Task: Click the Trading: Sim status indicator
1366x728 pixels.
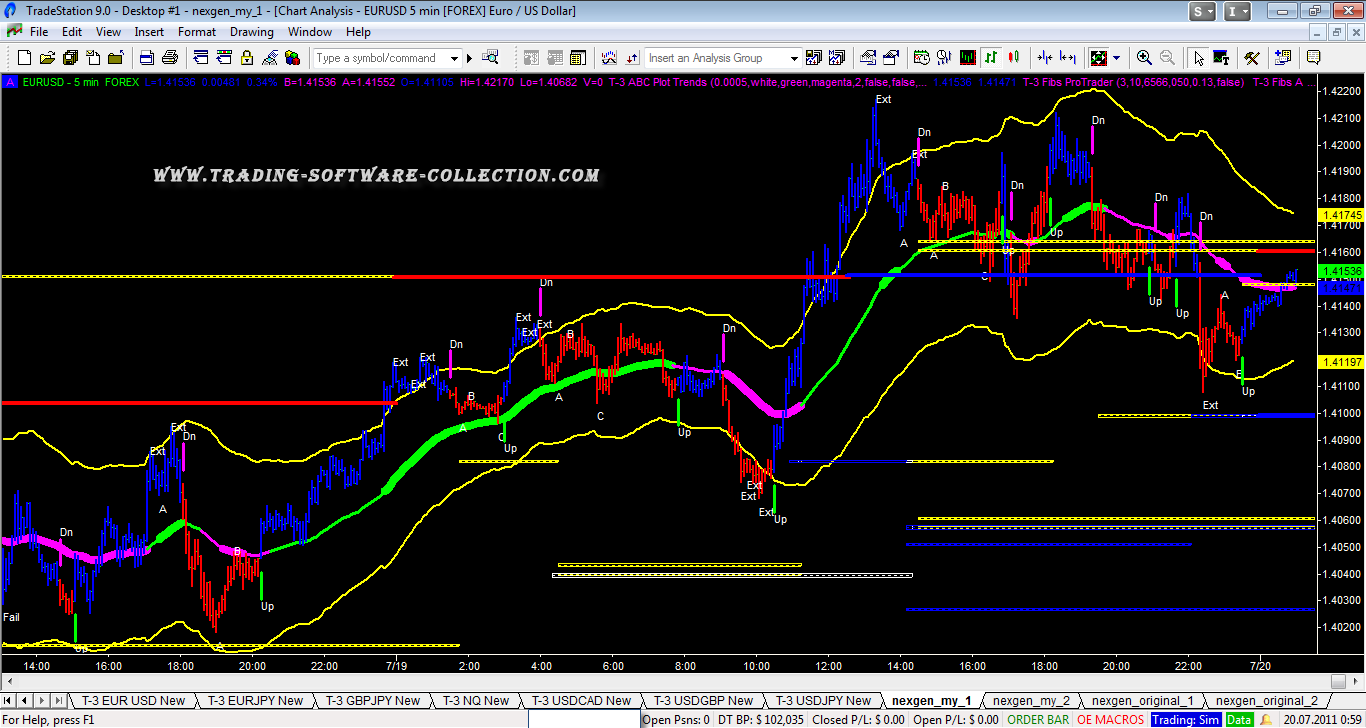Action: pyautogui.click(x=1185, y=719)
